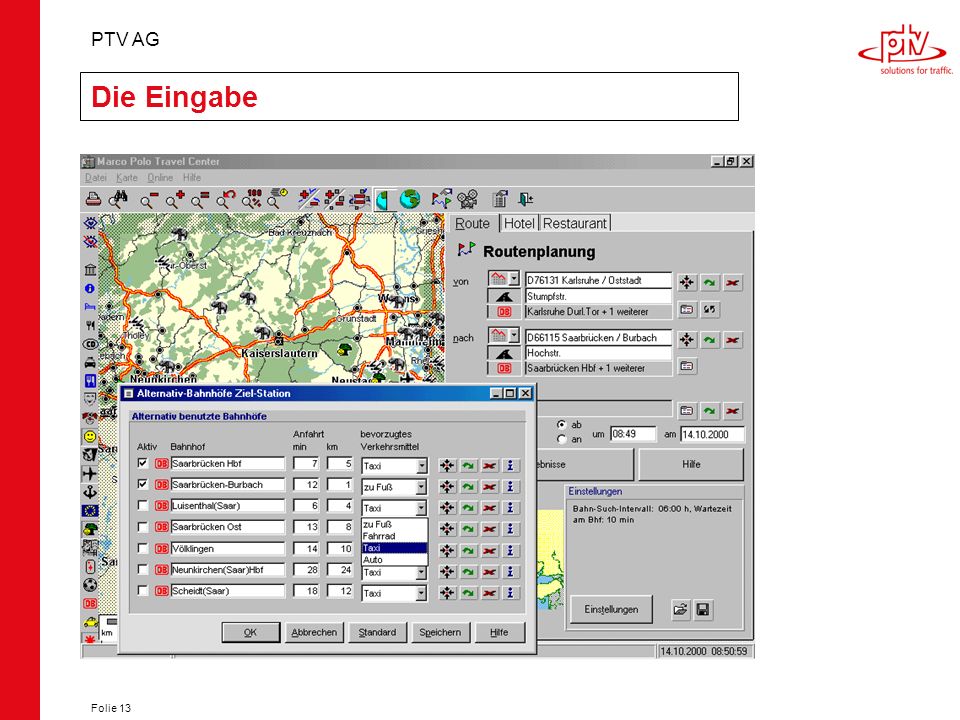Click the Speichern button
The image size is (960, 720).
[x=440, y=632]
